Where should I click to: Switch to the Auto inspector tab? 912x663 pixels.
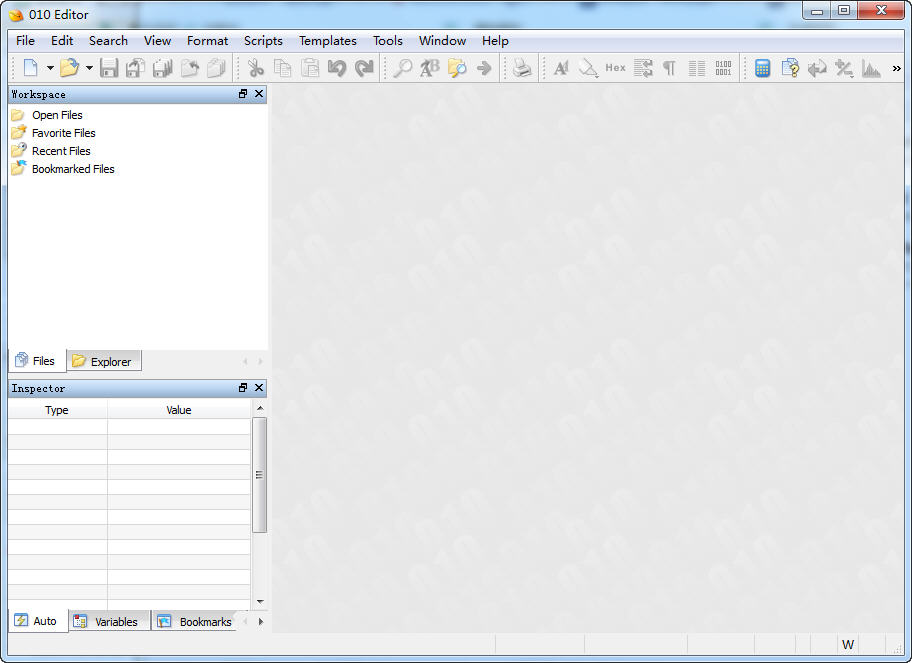37,621
